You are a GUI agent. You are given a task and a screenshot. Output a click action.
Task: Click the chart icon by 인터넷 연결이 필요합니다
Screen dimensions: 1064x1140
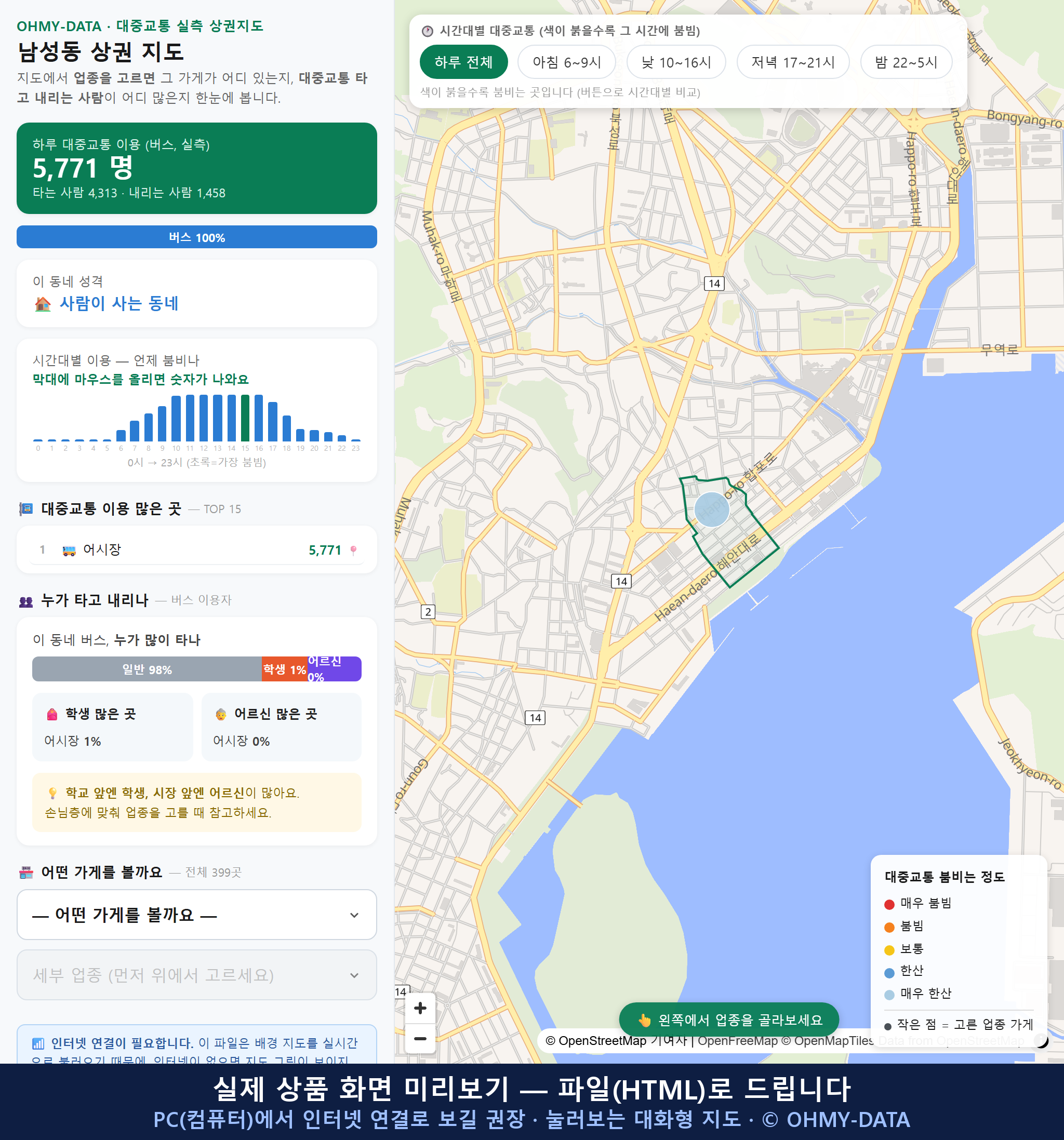[38, 1043]
